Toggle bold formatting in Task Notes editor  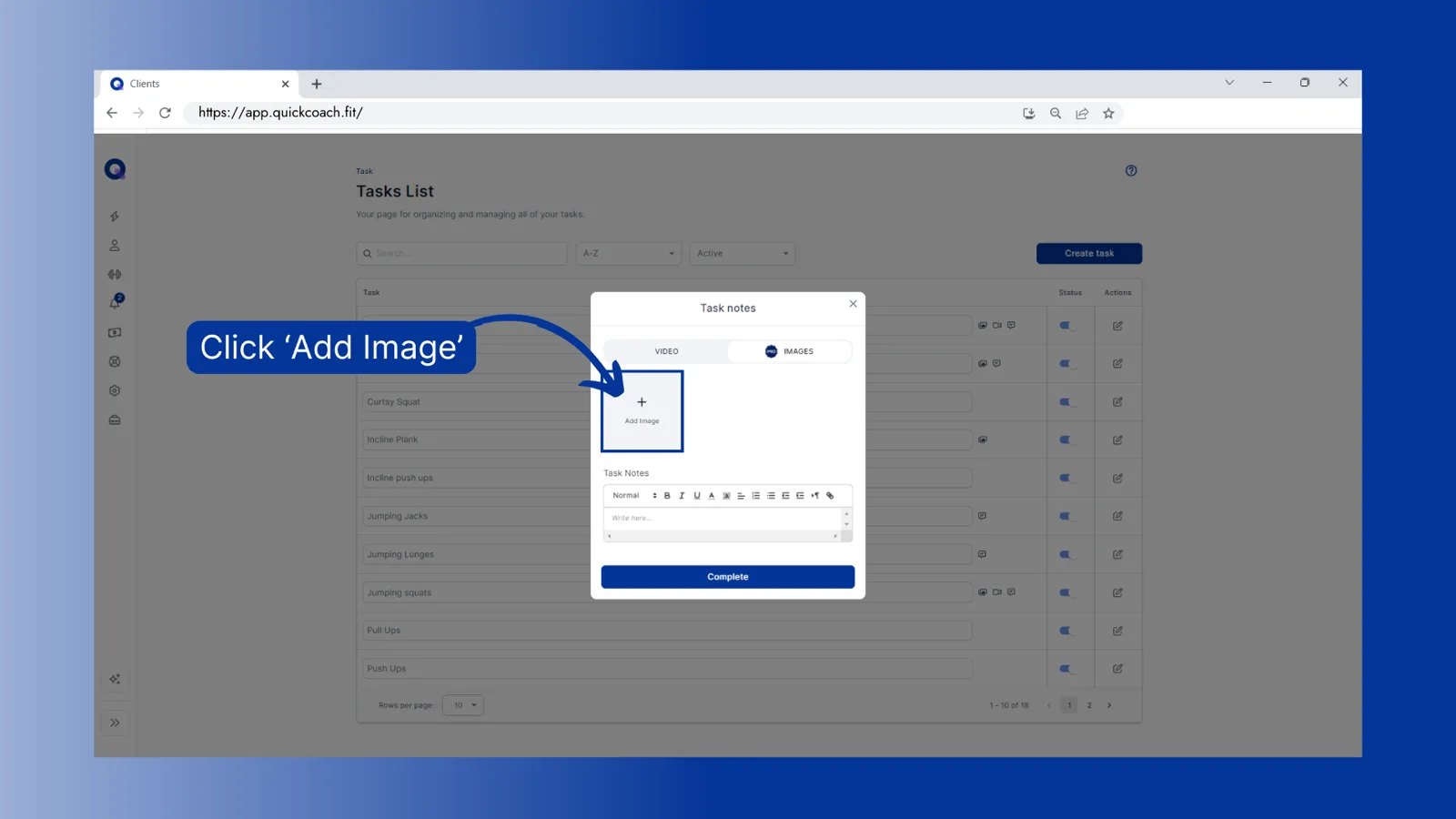tap(667, 496)
